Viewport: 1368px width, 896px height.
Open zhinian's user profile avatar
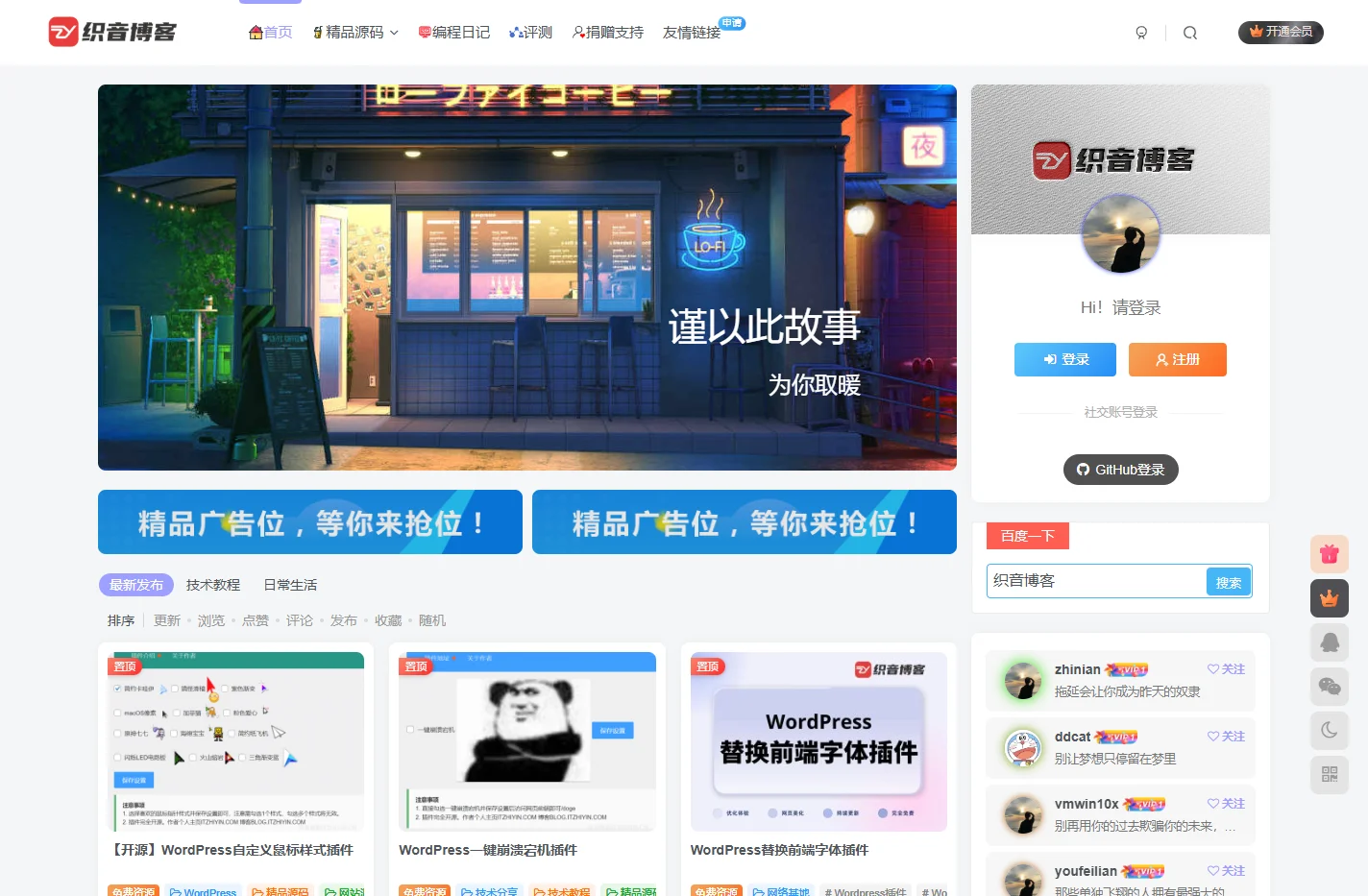coord(1023,681)
